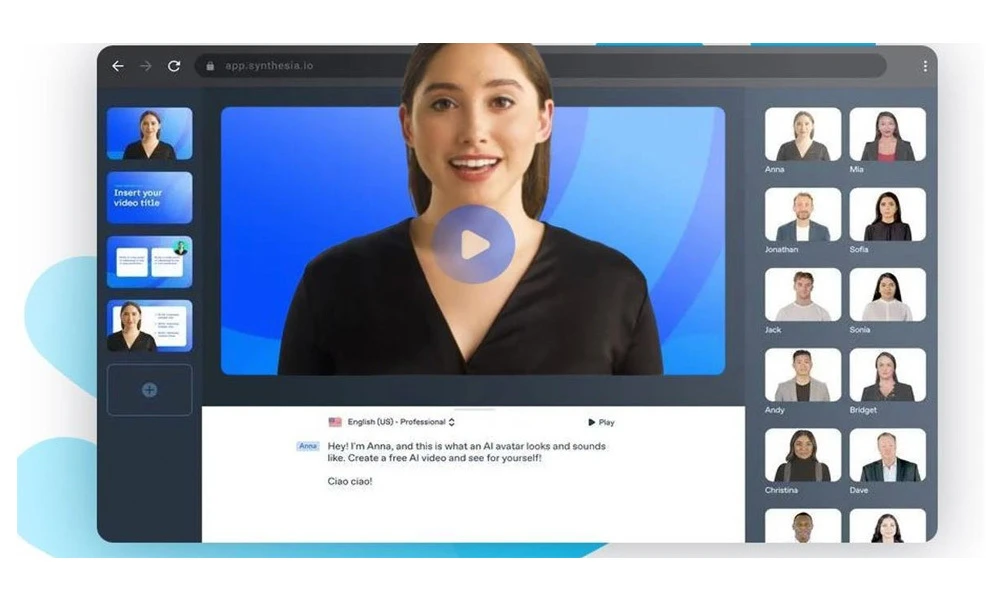Reload the page using the refresh icon

pos(173,65)
